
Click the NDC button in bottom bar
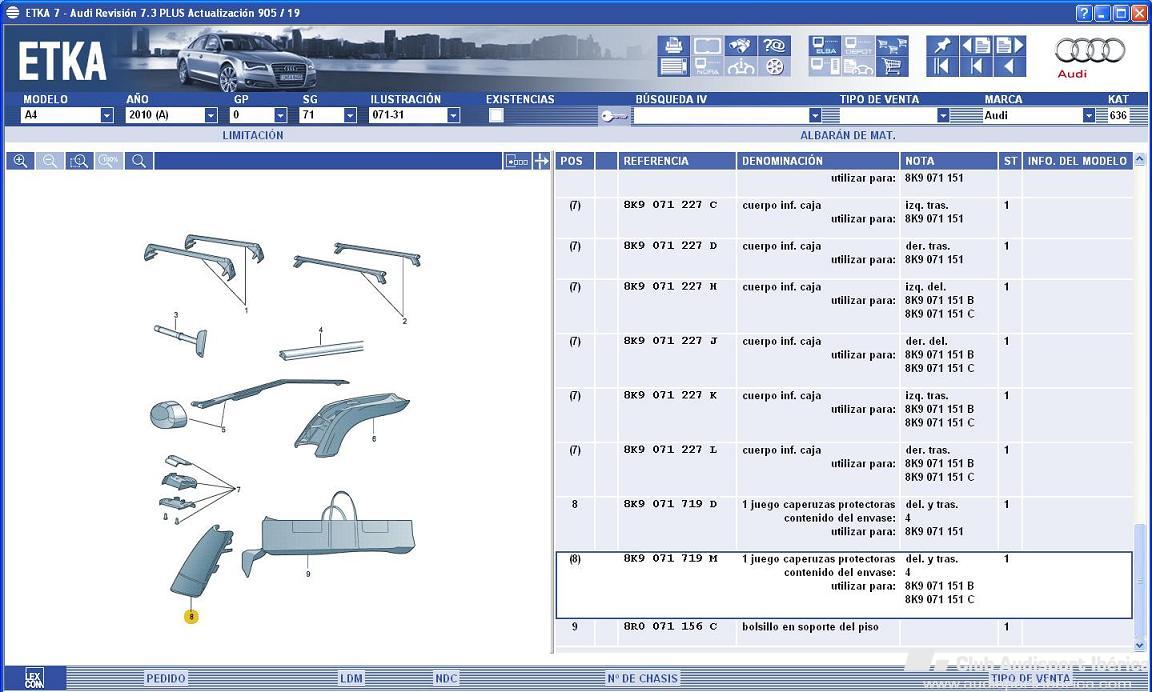click(x=446, y=678)
